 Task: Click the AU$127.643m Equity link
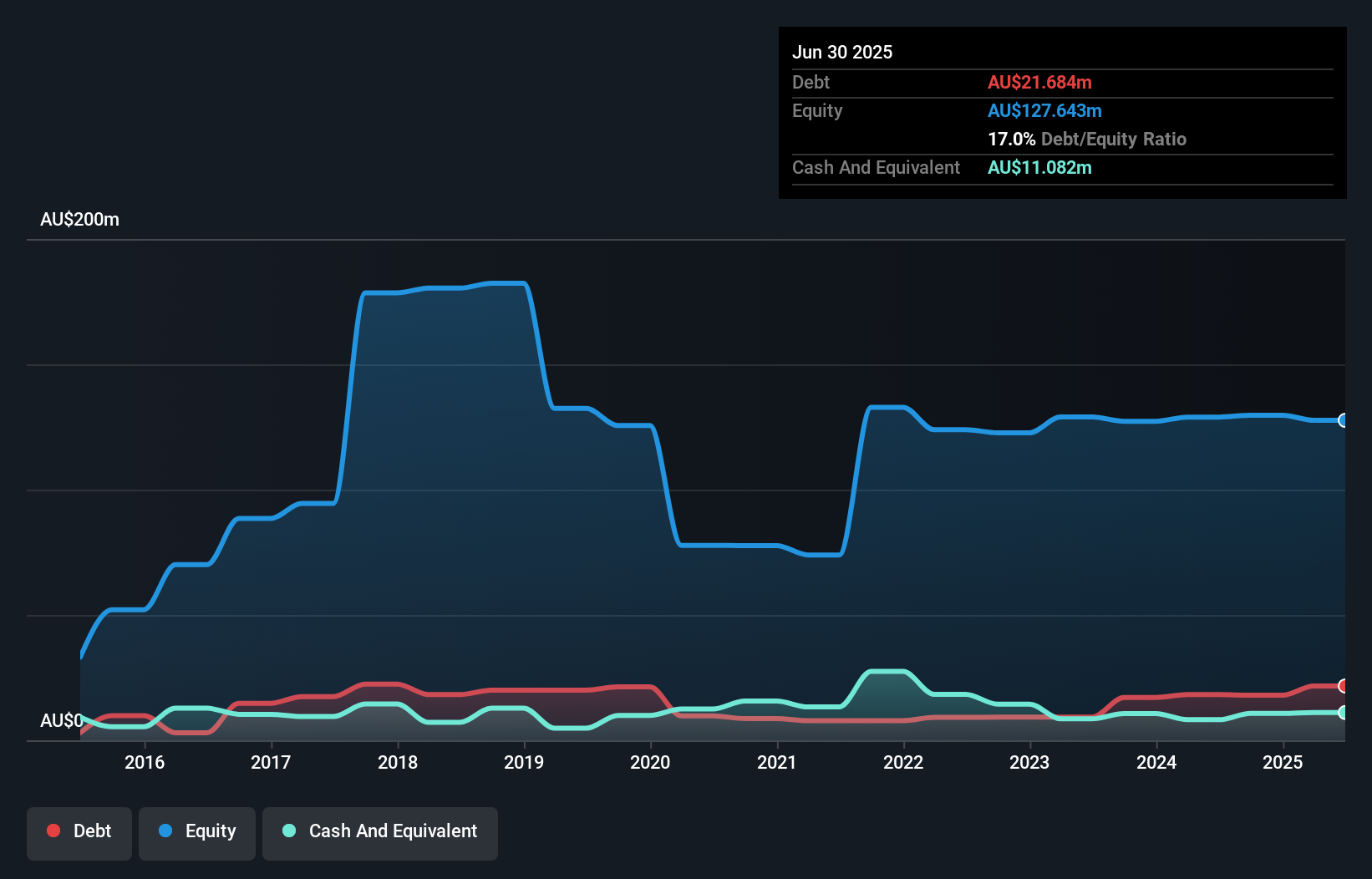[1044, 110]
